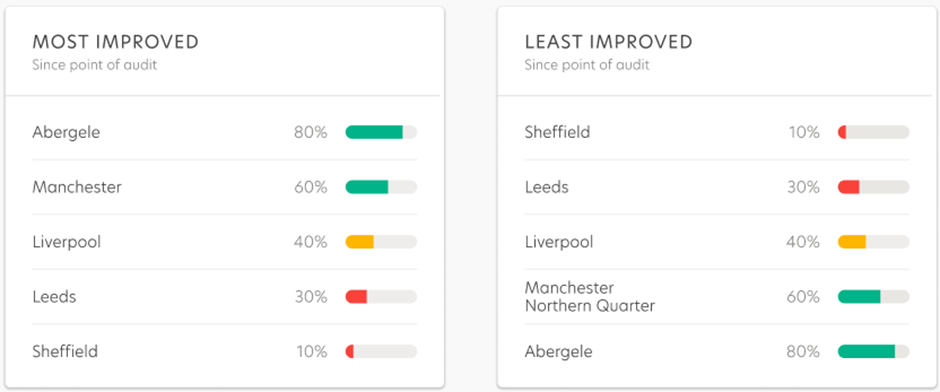Click Sheffield's red bar in Most Improved
Screen dimensions: 940x392
point(381,352)
